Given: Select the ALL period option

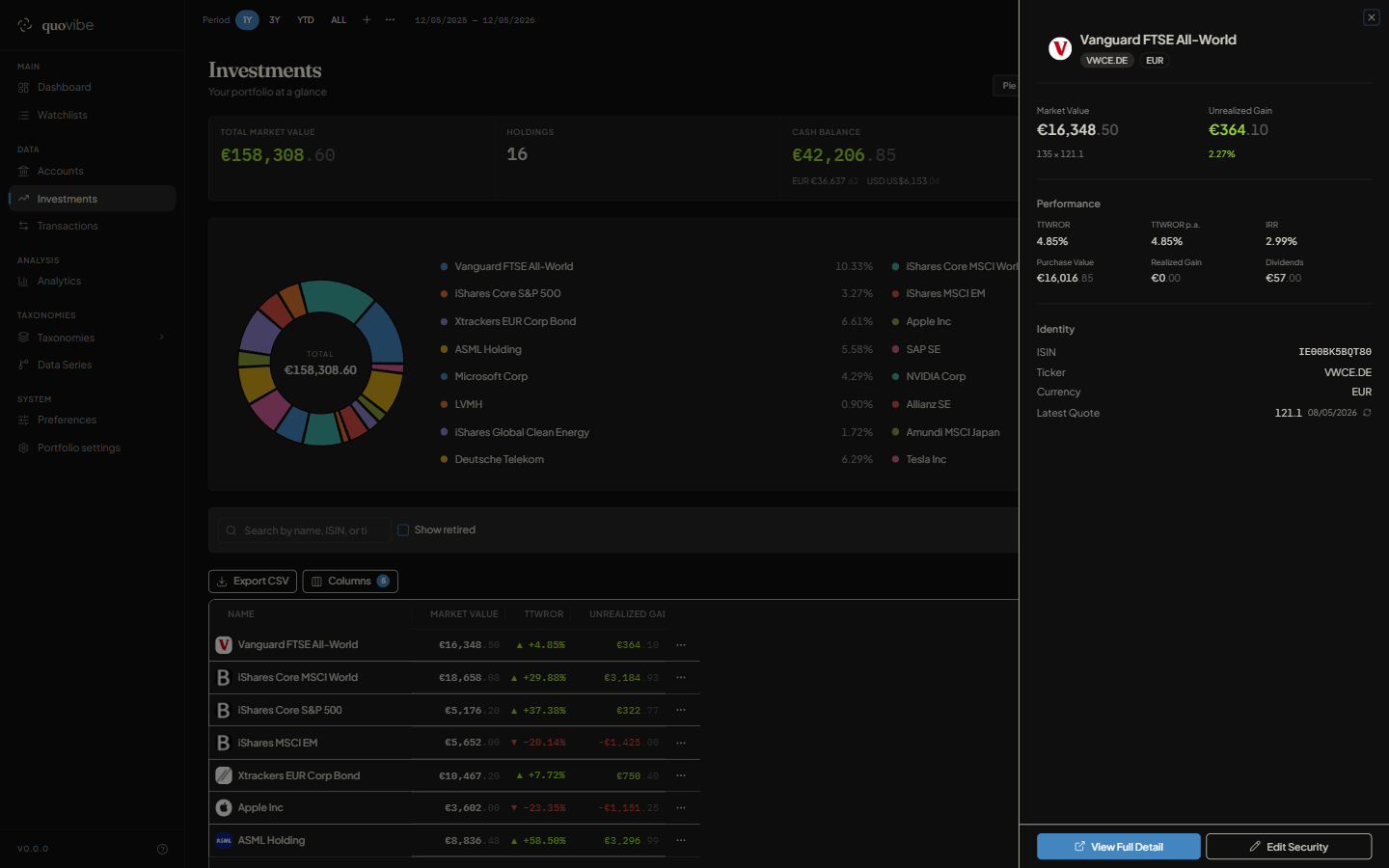Looking at the screenshot, I should pyautogui.click(x=339, y=20).
